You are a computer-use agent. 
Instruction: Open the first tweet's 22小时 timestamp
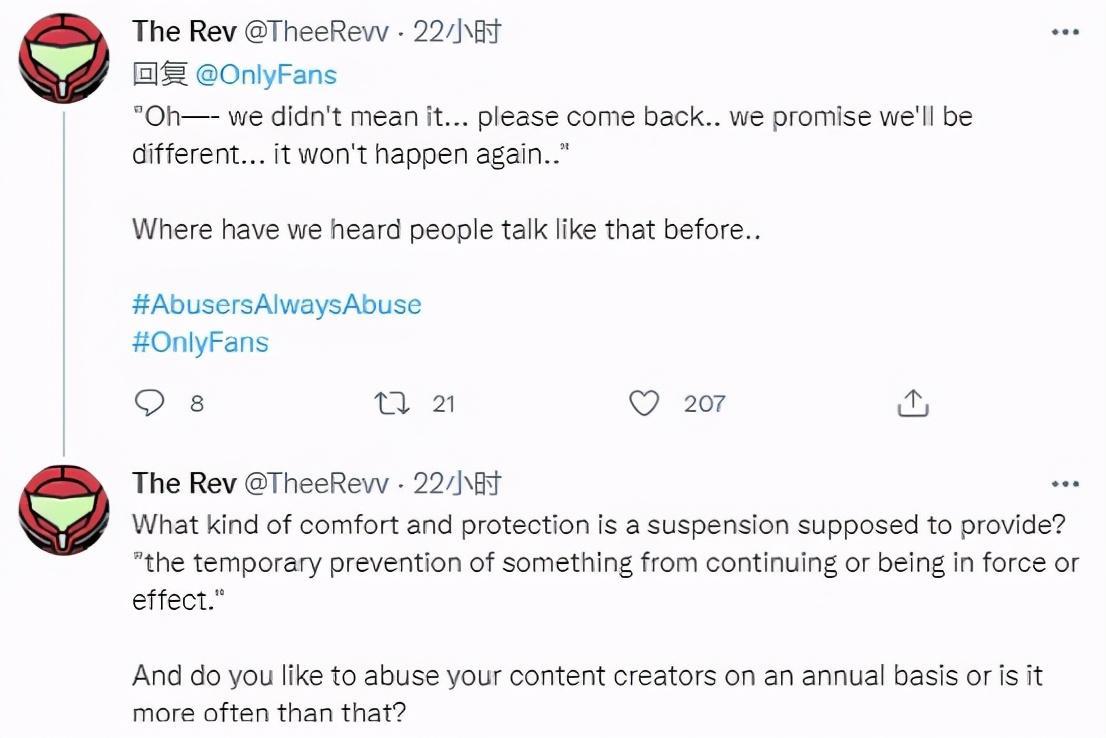457,32
